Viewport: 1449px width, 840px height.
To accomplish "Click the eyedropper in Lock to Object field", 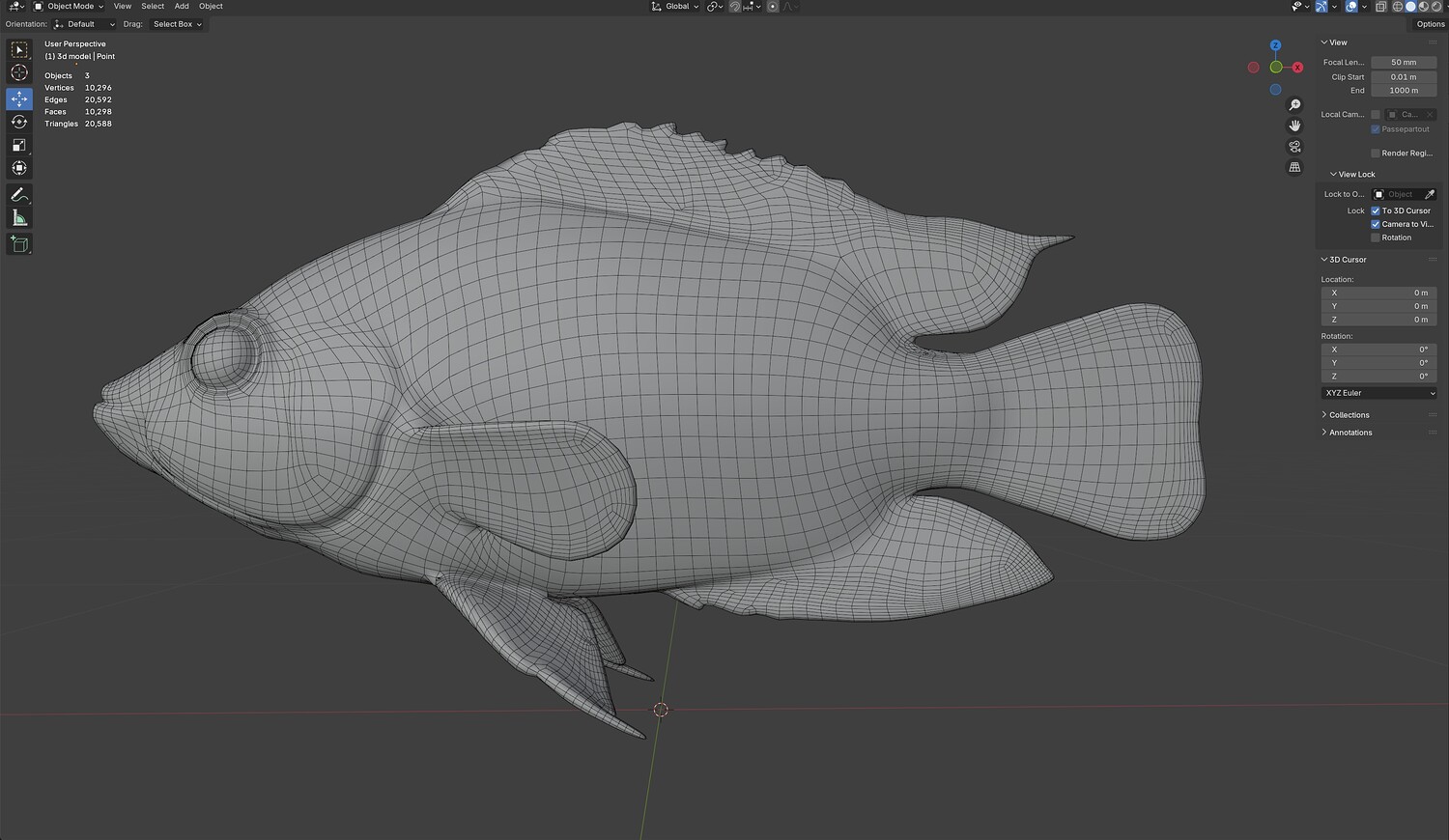I will point(1430,194).
